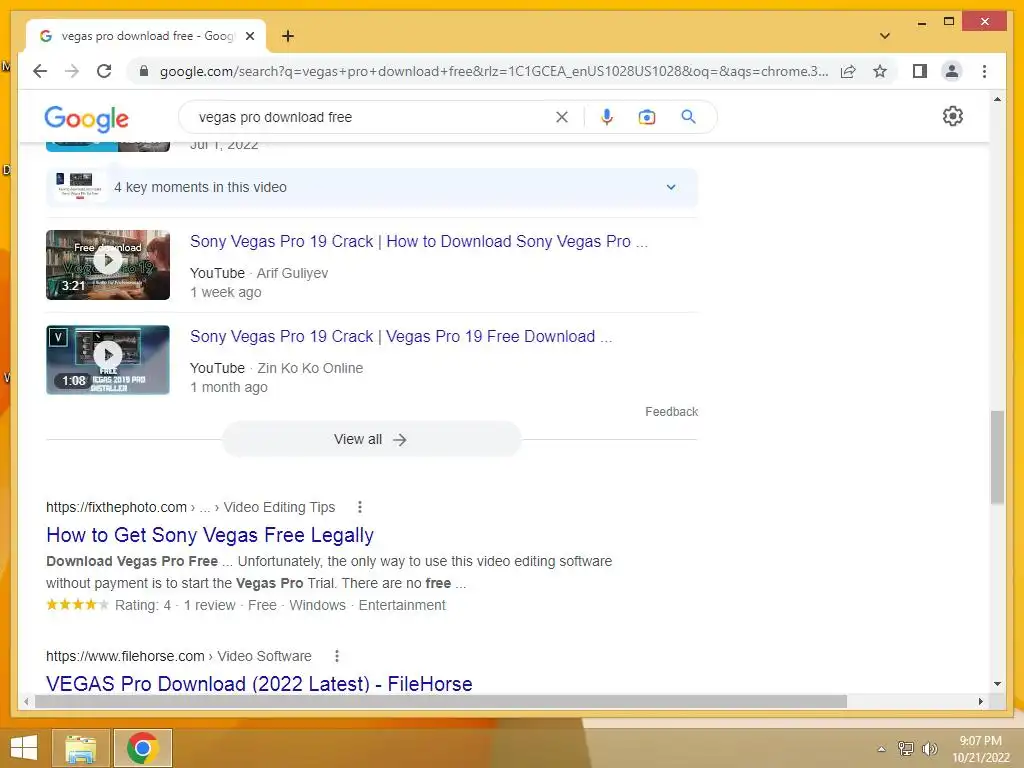Search by voice microphone icon
This screenshot has height=768, width=1024.
click(607, 117)
